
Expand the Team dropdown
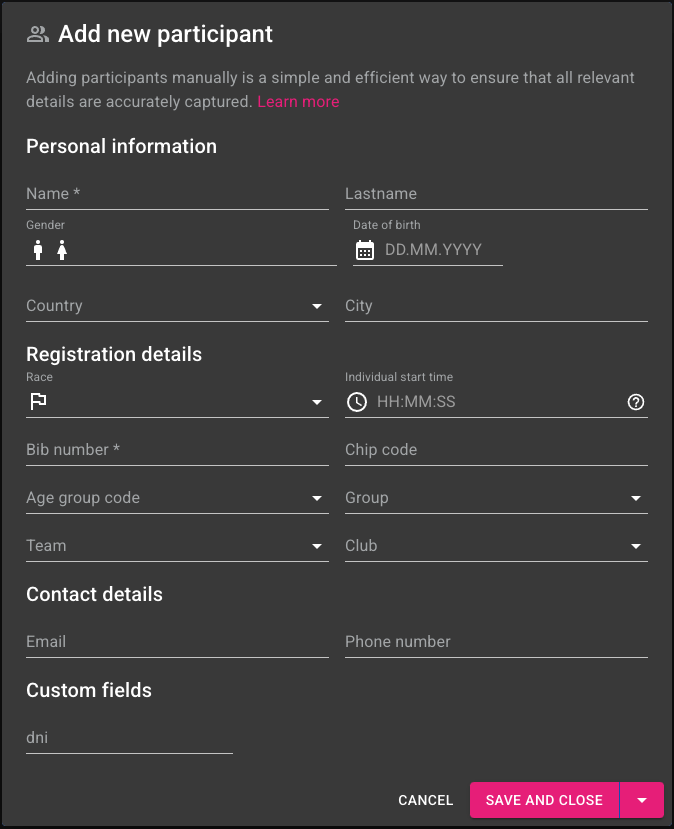(317, 546)
